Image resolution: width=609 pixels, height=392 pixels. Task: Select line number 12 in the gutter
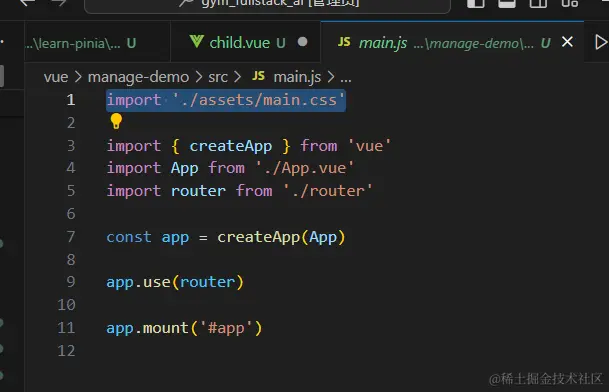coord(66,350)
